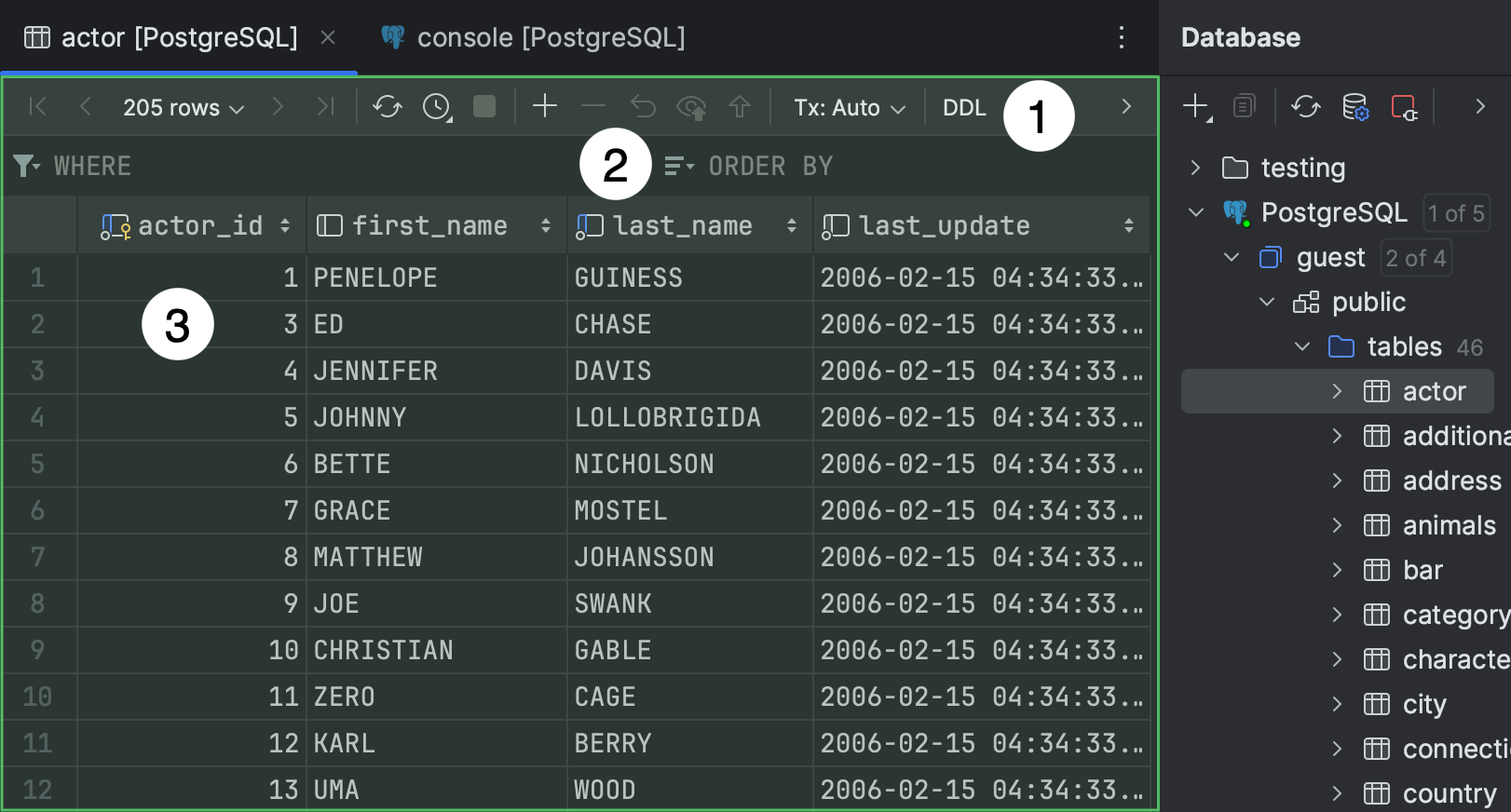This screenshot has width=1511, height=812.
Task: Expand the testing folder node
Action: (1196, 168)
